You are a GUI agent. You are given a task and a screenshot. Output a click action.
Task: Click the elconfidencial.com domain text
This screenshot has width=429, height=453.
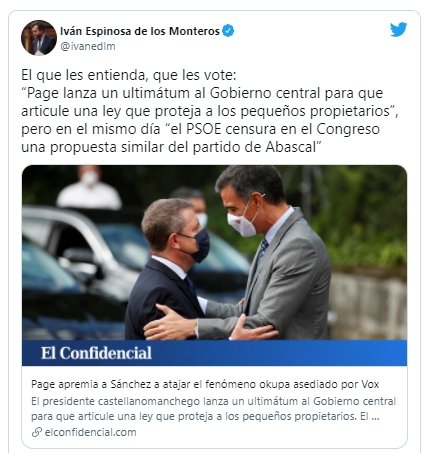coord(90,432)
